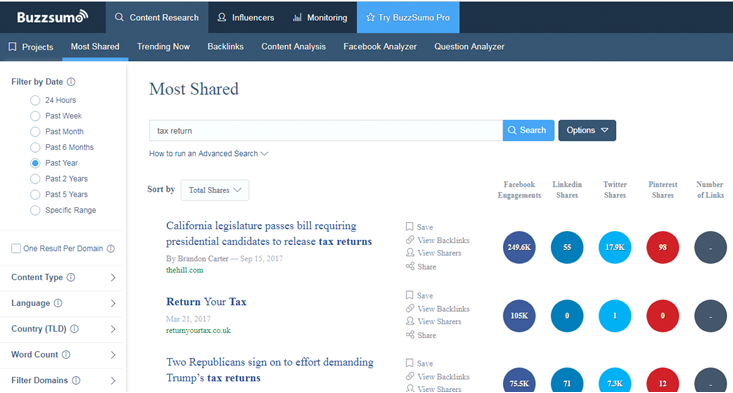Select the 24 Hours date filter
Viewport: 733px width, 393px height.
(x=35, y=100)
